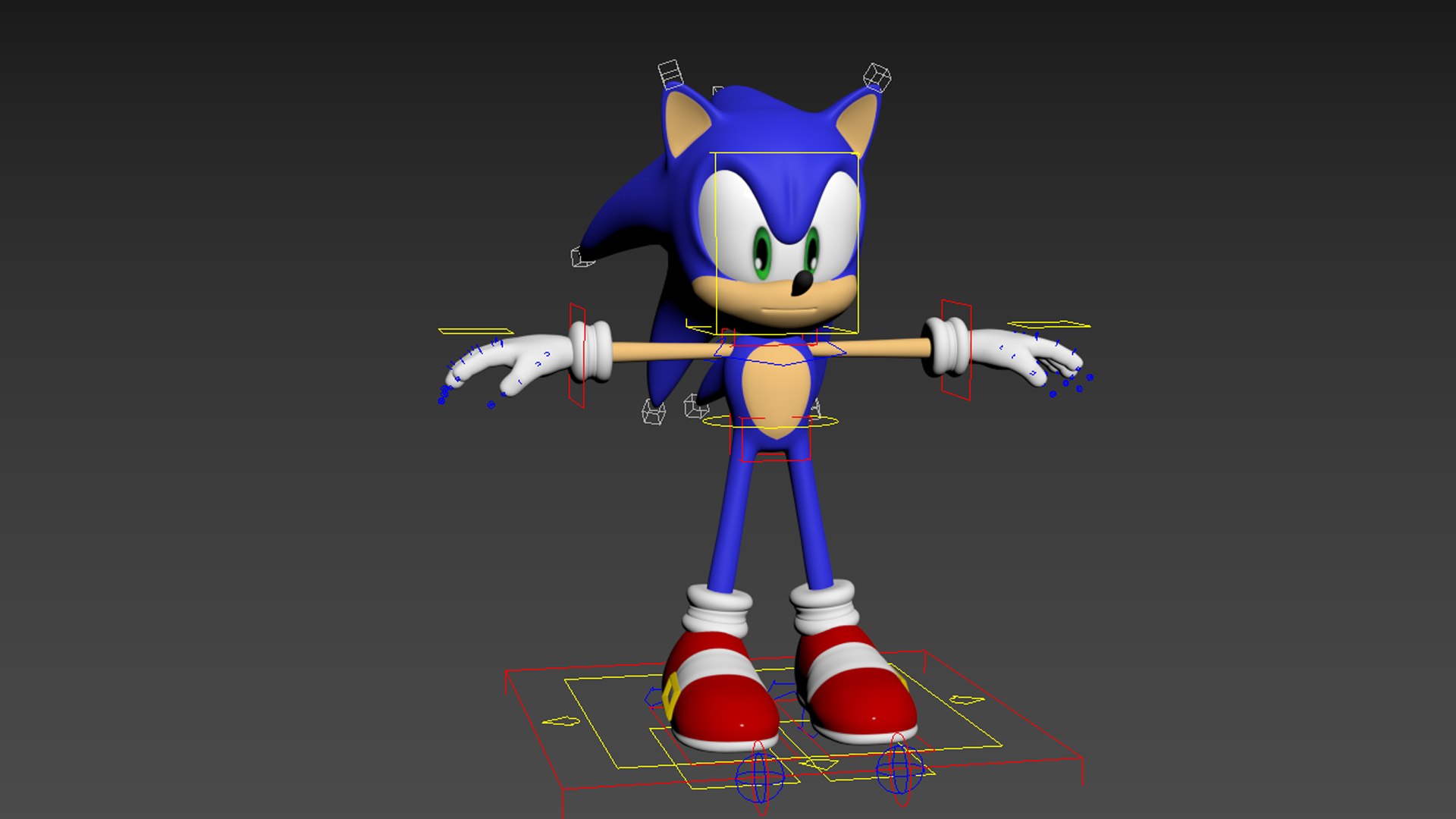Select yellow arrow control right of feet
The image size is (1456, 819).
[968, 700]
